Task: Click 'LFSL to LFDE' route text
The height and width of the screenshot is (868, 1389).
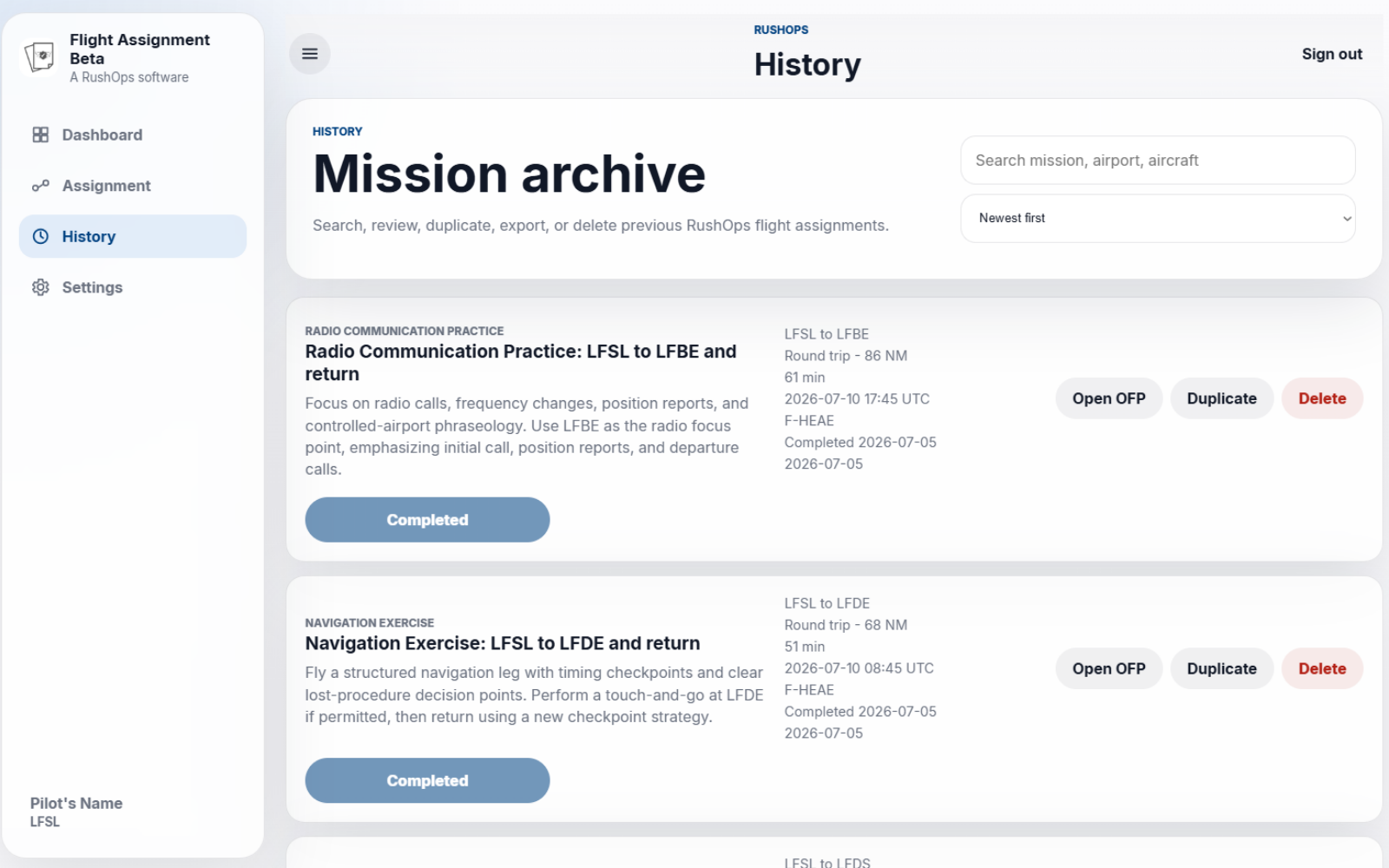Action: 826,603
